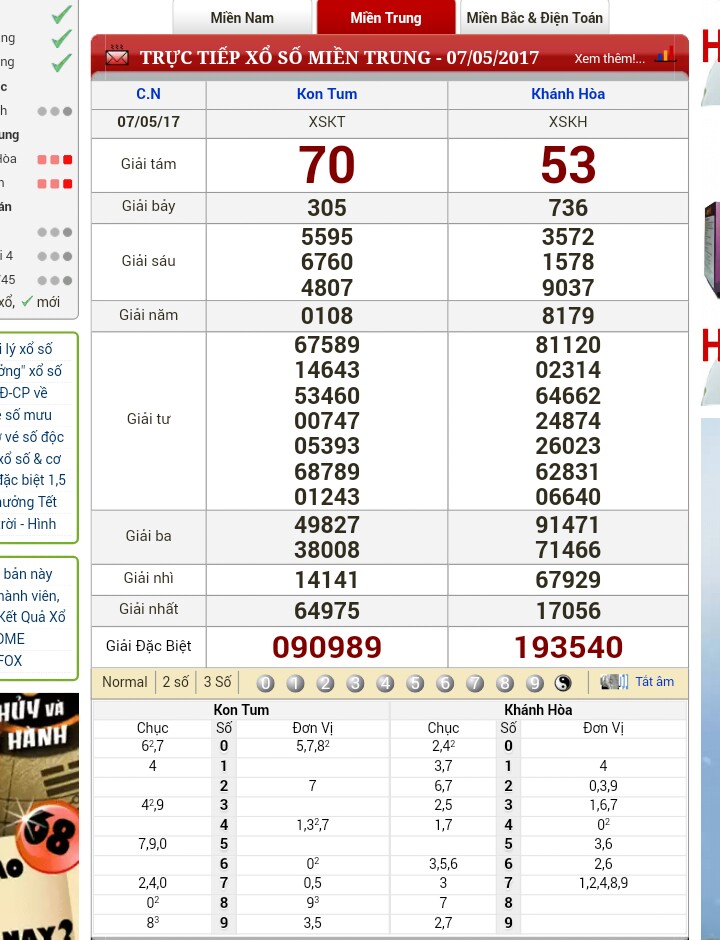Select the number 9 ball filter
Screen dimensions: 720x940
point(535,683)
